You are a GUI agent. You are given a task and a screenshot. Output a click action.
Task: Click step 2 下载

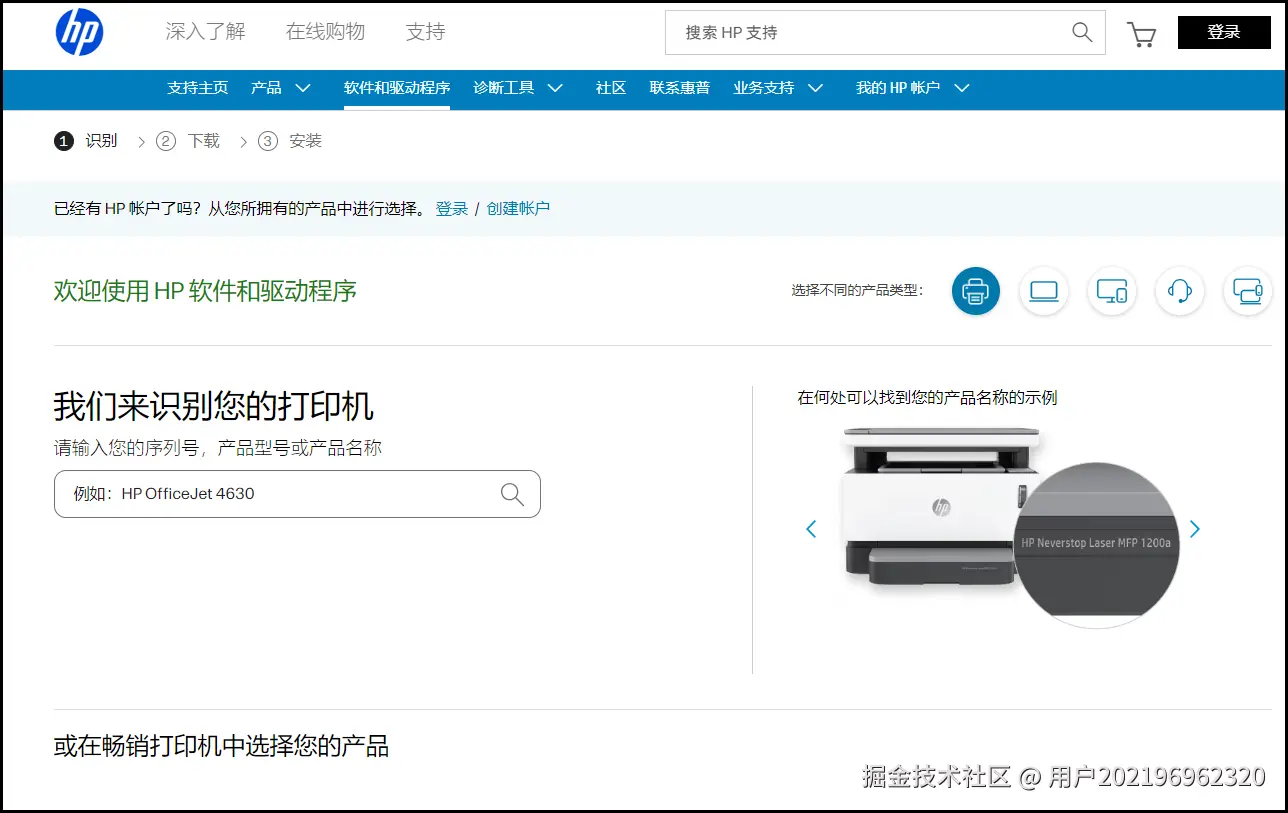point(188,141)
